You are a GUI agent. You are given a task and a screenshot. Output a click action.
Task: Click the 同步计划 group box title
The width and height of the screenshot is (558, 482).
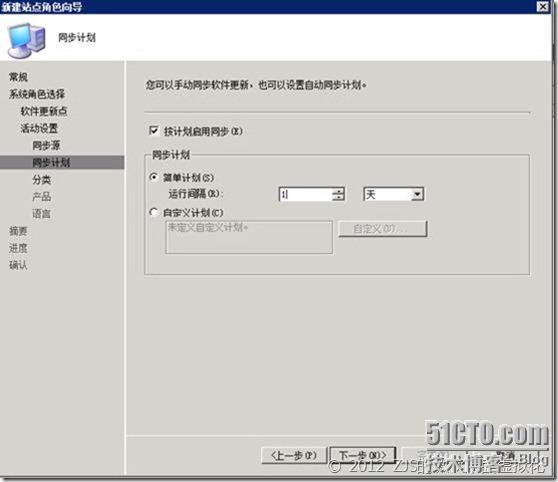tap(171, 155)
